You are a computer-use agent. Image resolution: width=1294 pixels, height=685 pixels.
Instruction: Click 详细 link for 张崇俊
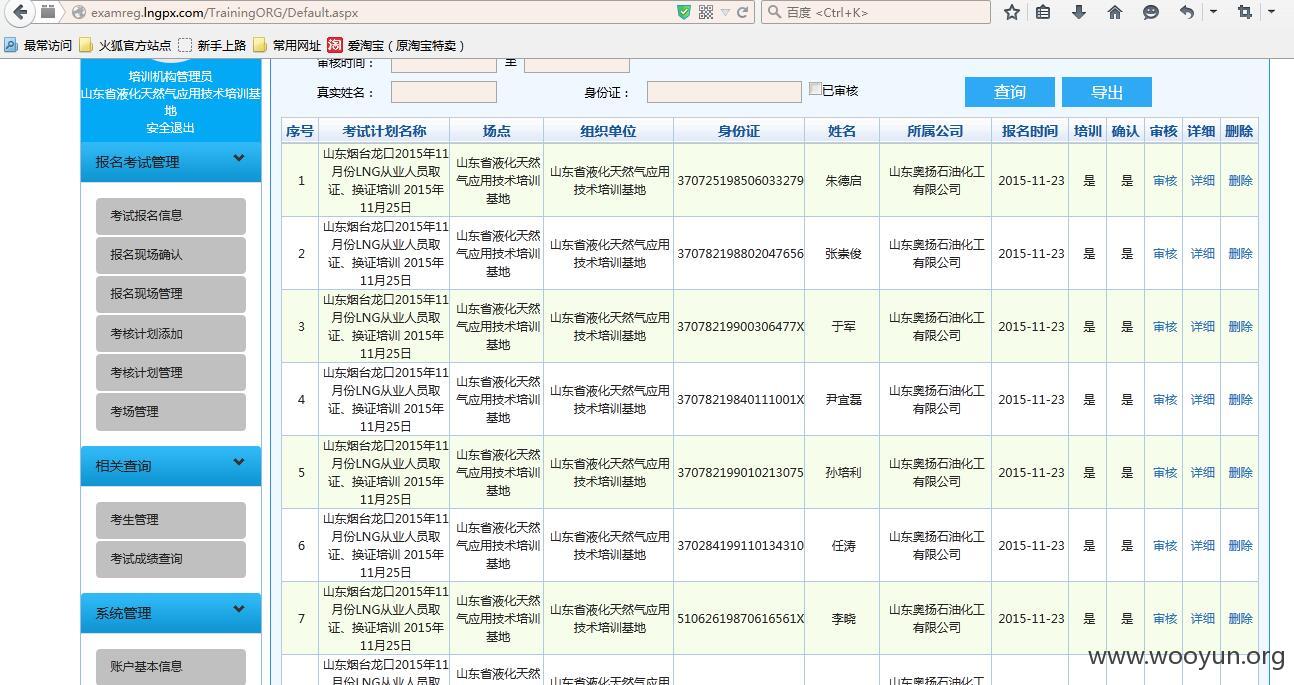pos(1202,254)
